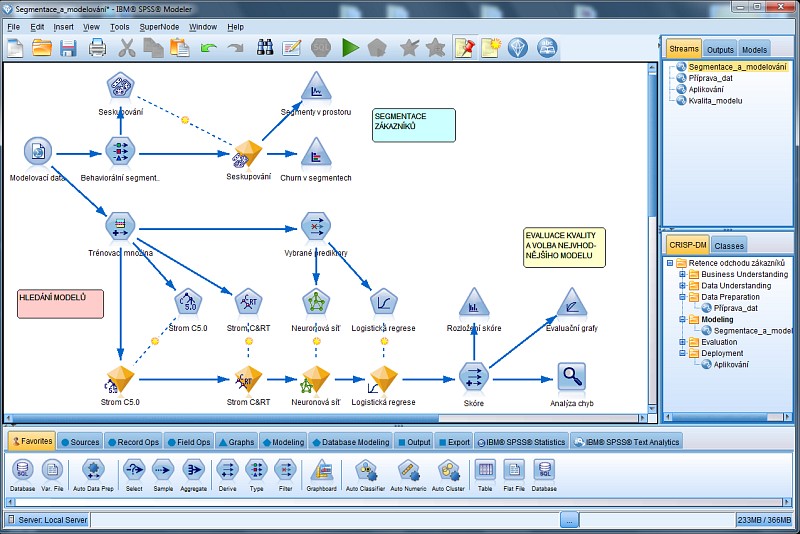Select the Modelovací data source node
The height and width of the screenshot is (534, 800).
point(38,151)
